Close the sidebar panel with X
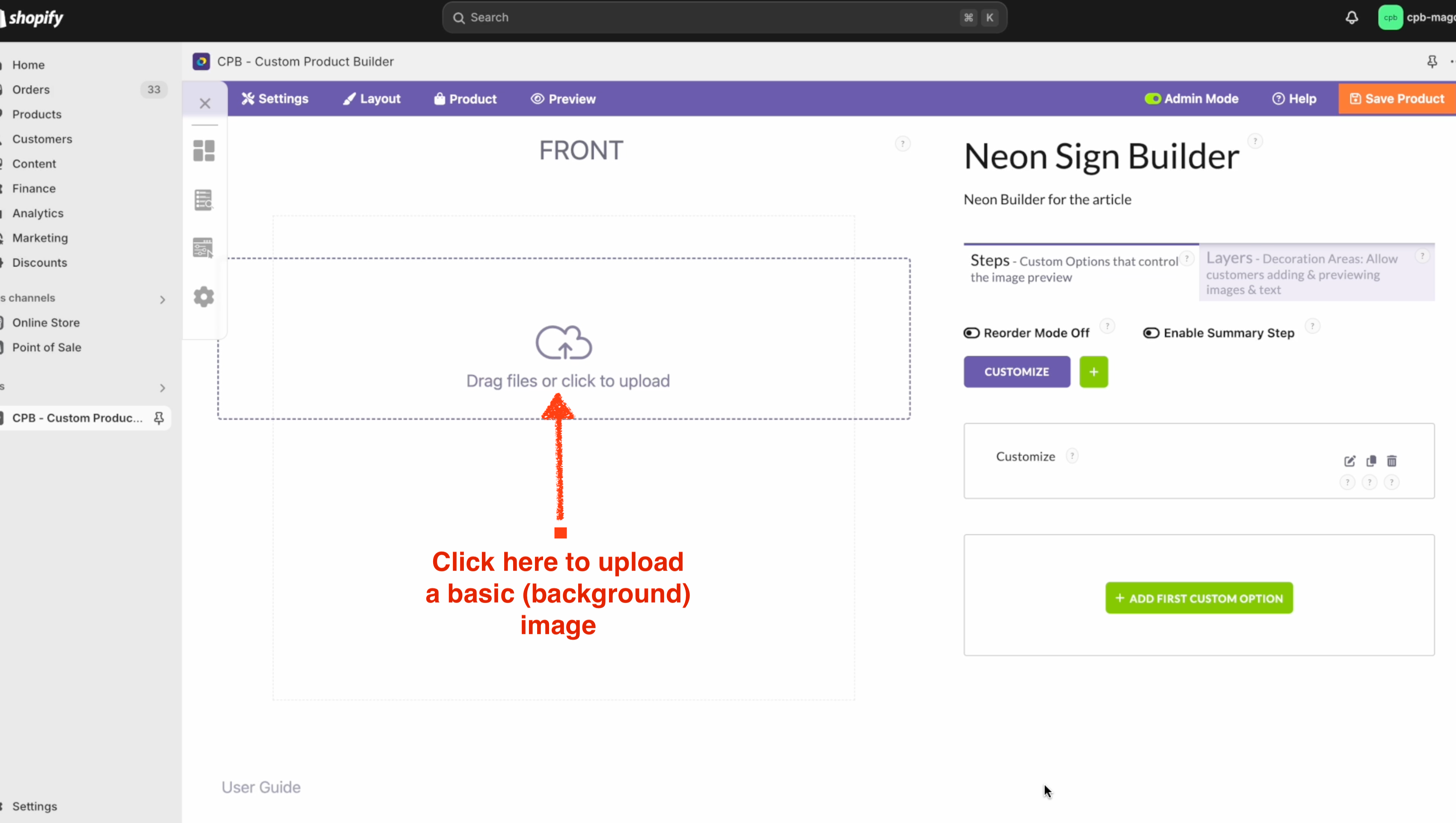 tap(205, 104)
